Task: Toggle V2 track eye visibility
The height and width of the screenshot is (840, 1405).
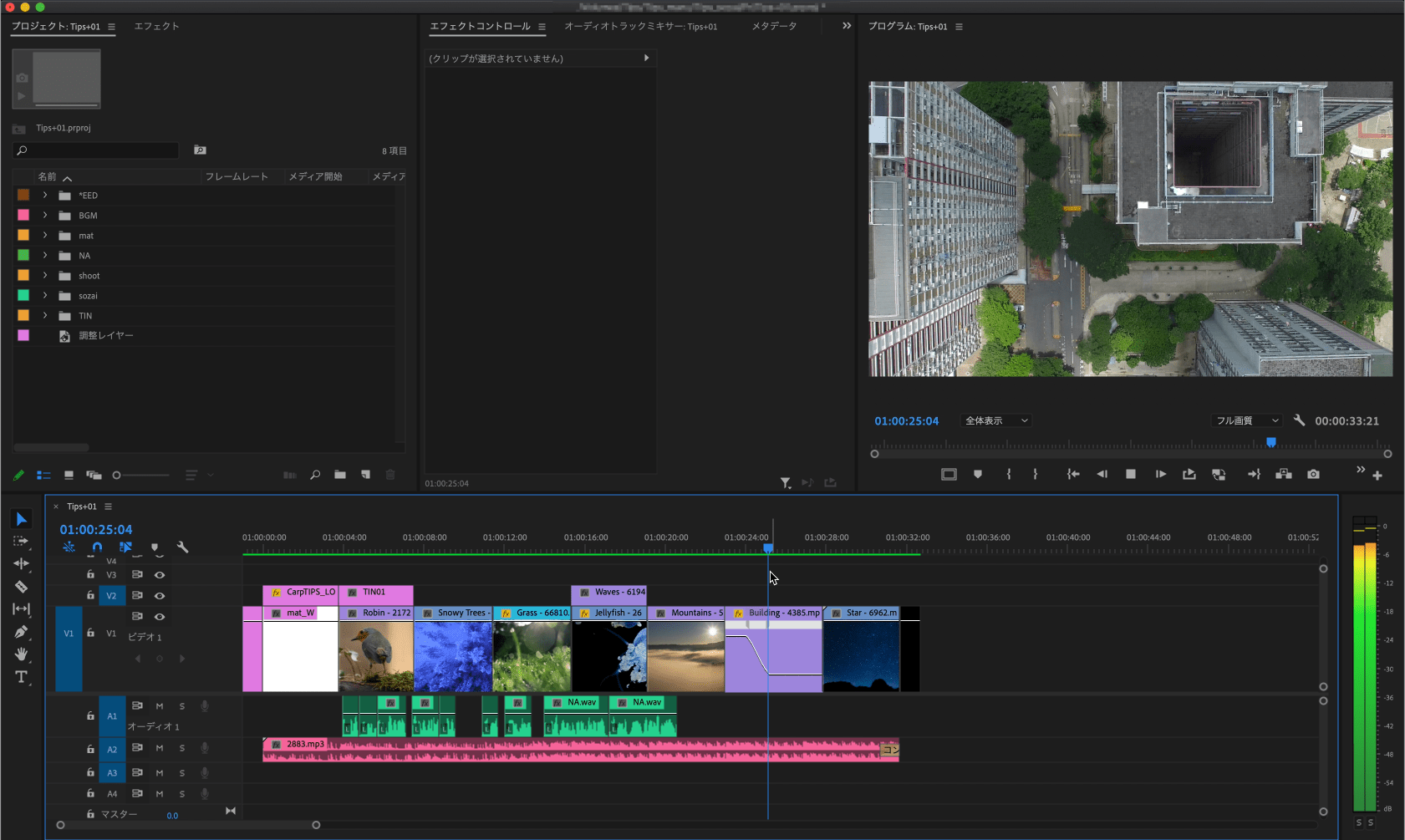Action: click(x=160, y=596)
